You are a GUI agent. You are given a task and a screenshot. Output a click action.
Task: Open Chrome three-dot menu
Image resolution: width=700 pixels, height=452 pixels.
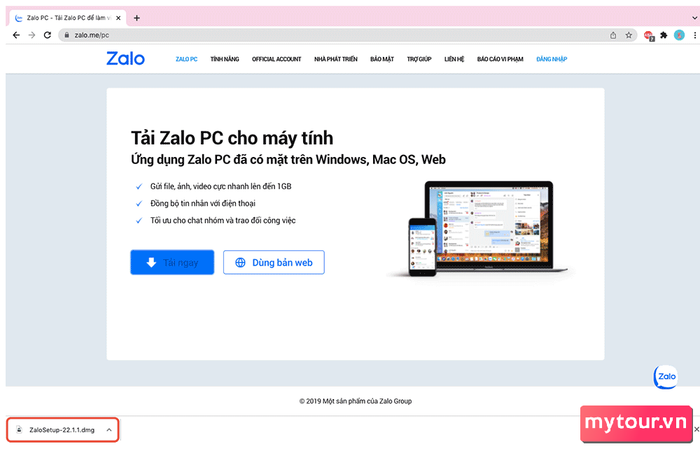click(x=695, y=35)
